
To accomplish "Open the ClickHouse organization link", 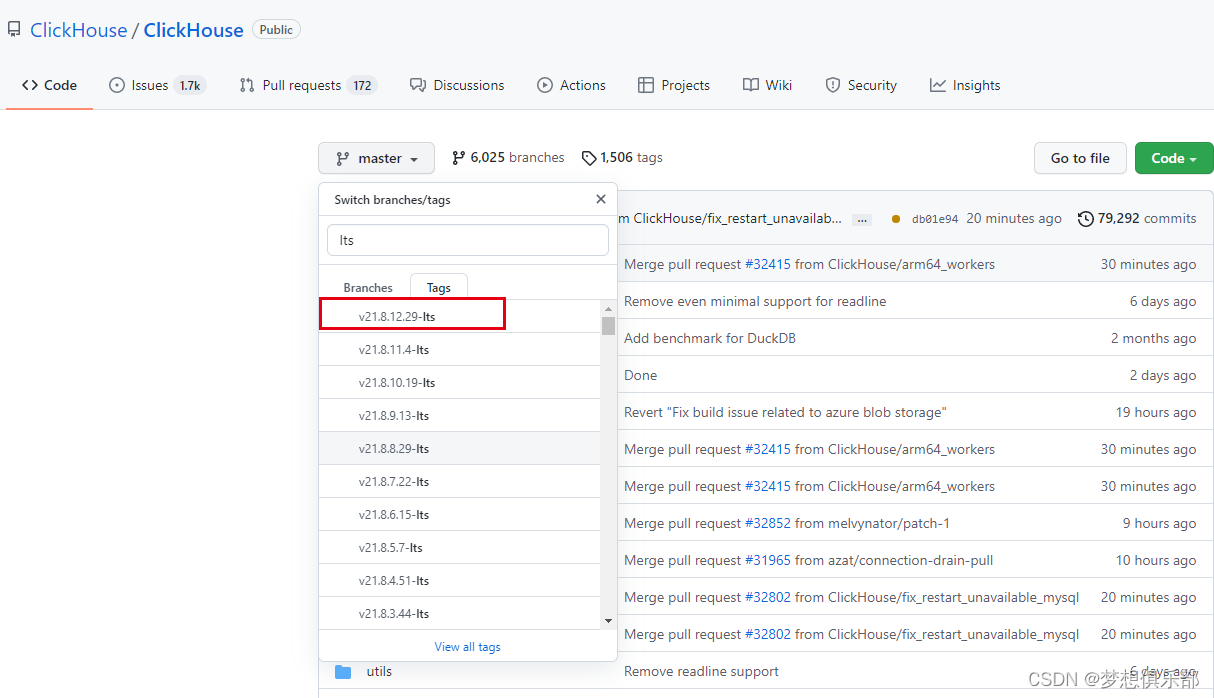I will 78,30.
